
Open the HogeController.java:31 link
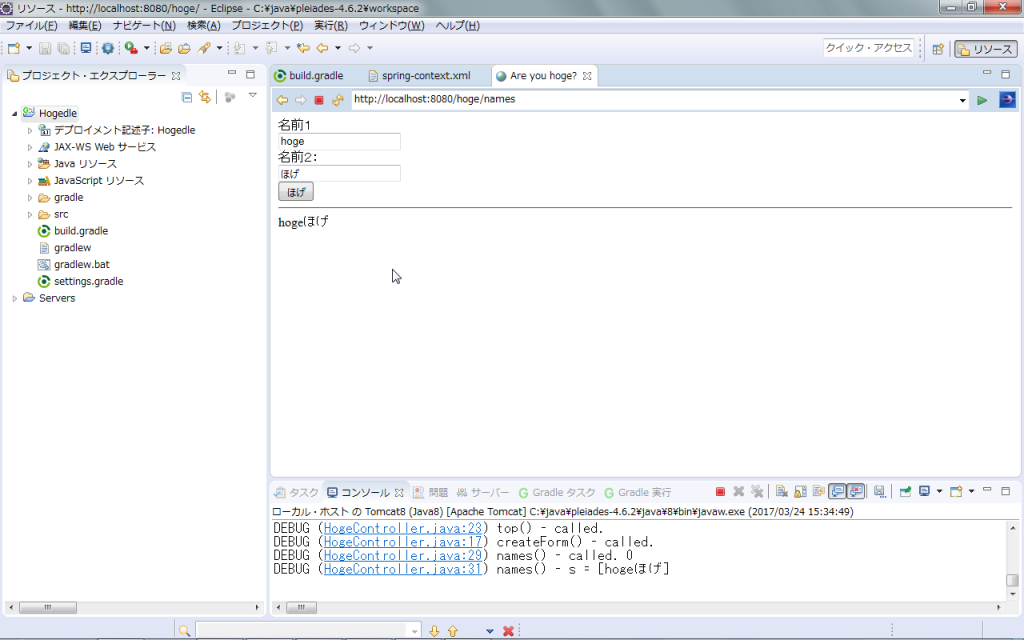pos(402,569)
